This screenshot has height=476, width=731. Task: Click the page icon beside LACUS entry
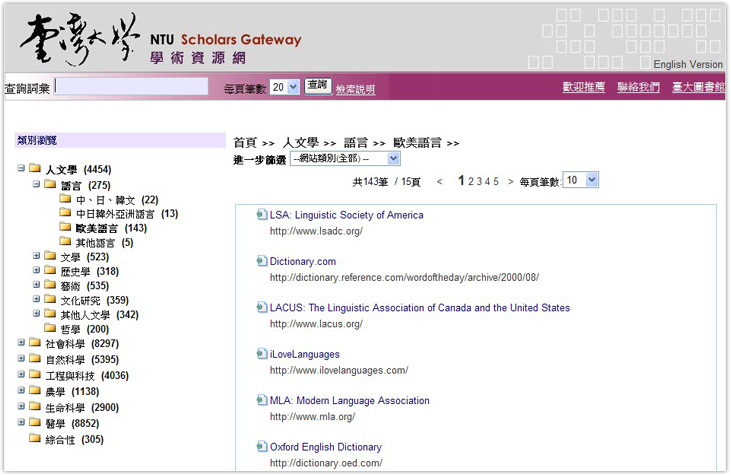tap(262, 307)
